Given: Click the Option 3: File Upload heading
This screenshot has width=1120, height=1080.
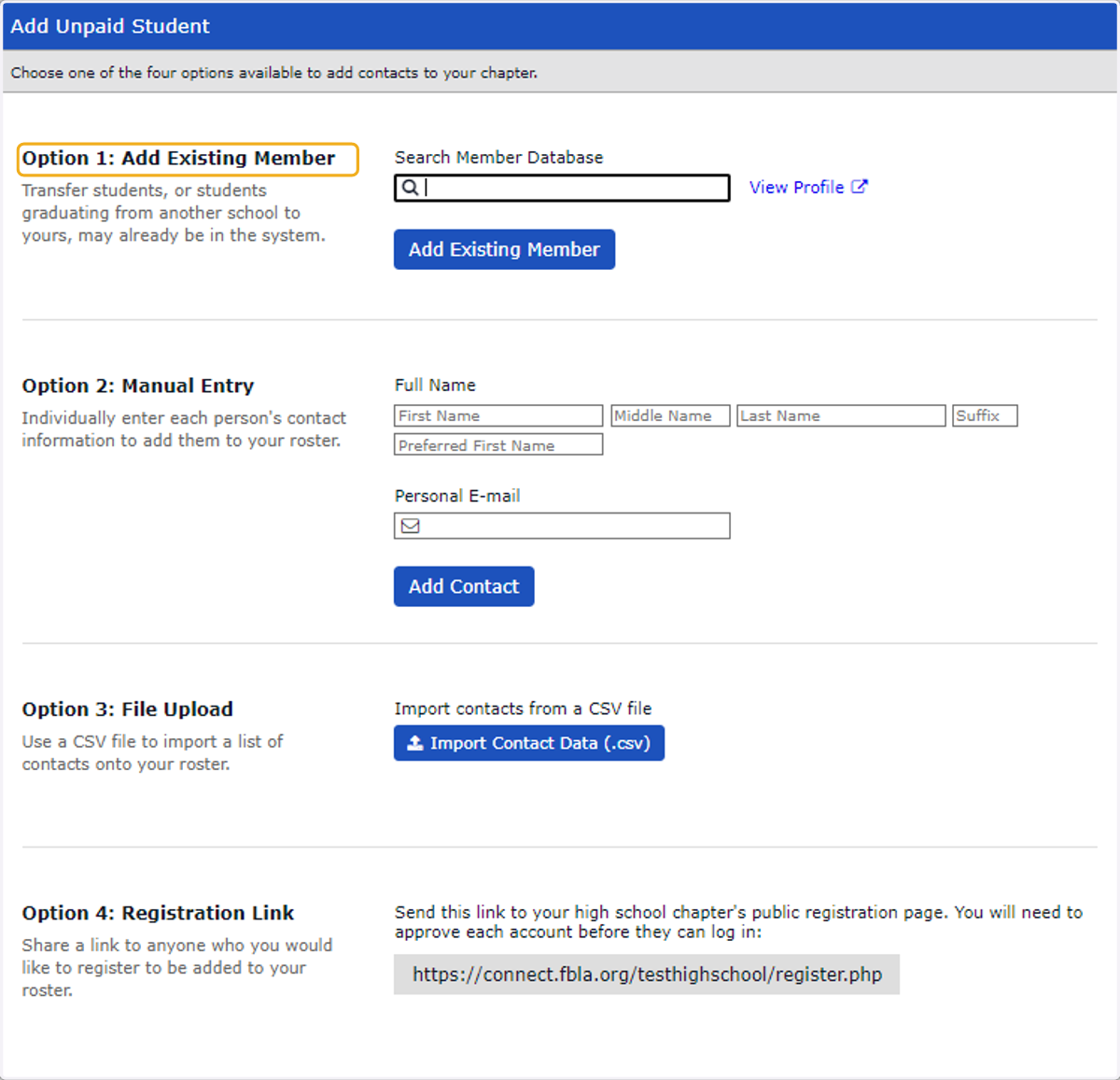Looking at the screenshot, I should [x=128, y=709].
